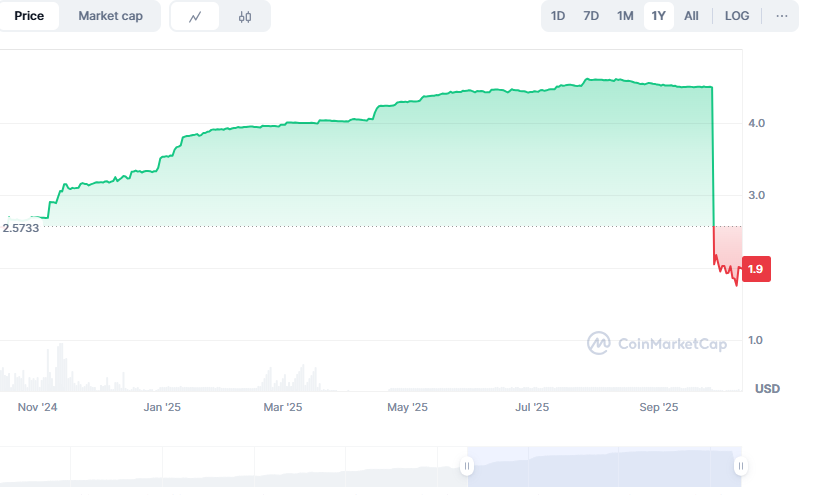Switch to the Market cap tab
Image resolution: width=813 pixels, height=495 pixels.
pyautogui.click(x=110, y=16)
